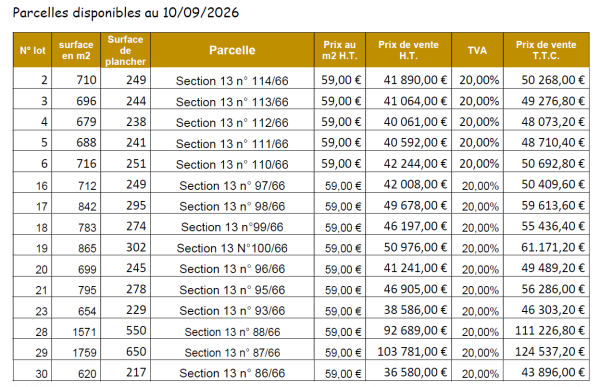The height and width of the screenshot is (387, 600).
Task: Select the 'Prix au m2 H.T.' header
Action: click(340, 50)
